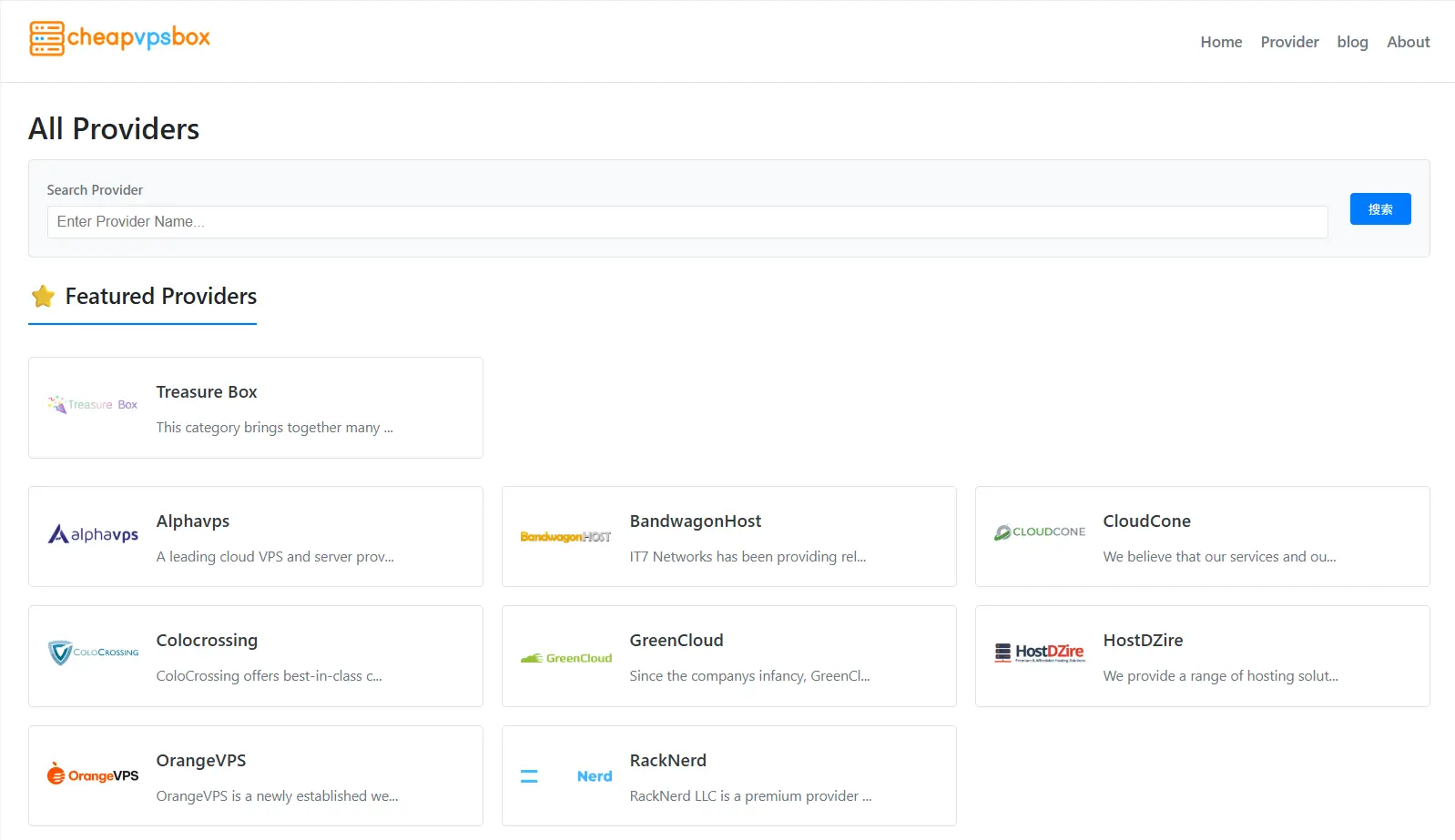The height and width of the screenshot is (840, 1455).
Task: Click 'ColoCrossing offers best-in-class c...' description
Action: click(x=270, y=676)
